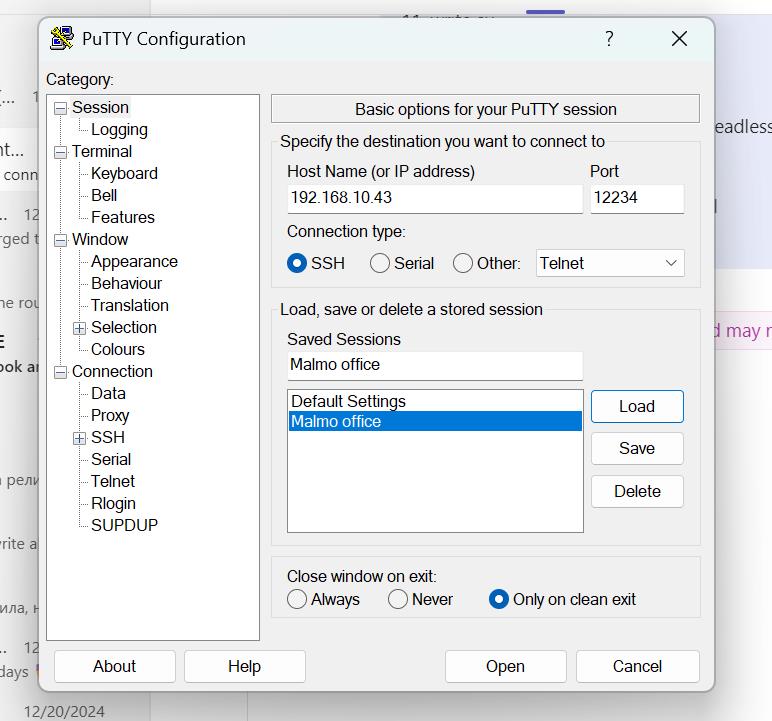This screenshot has height=721, width=772.
Task: Collapse the Session tree node
Action: [x=60, y=108]
